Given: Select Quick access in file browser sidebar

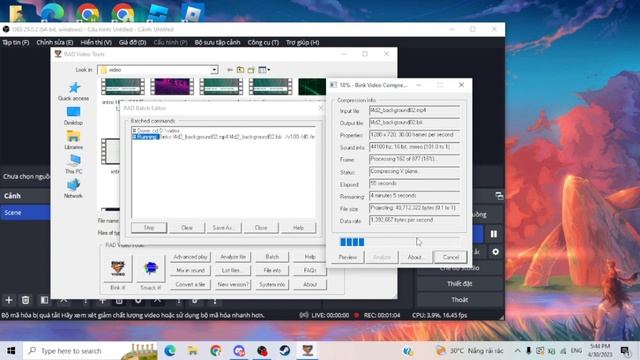Looking at the screenshot, I should tap(73, 91).
